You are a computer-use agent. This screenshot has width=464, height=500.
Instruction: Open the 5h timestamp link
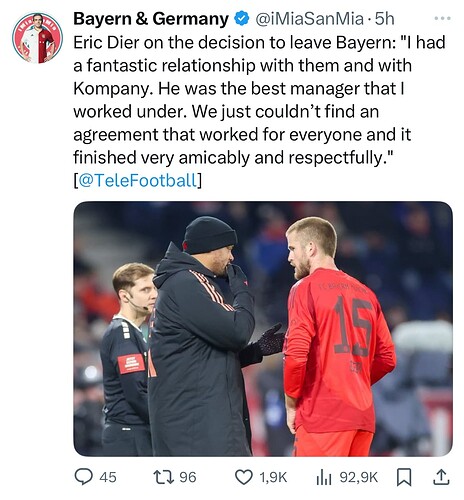384,19
